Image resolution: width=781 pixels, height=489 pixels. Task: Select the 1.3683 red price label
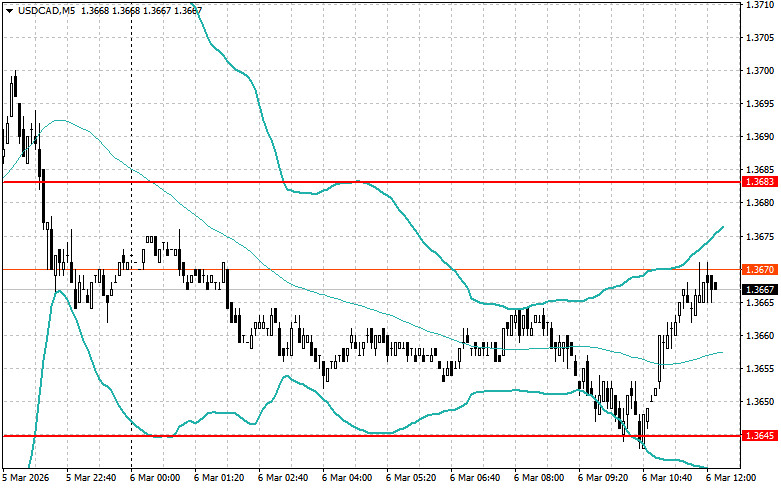(760, 182)
